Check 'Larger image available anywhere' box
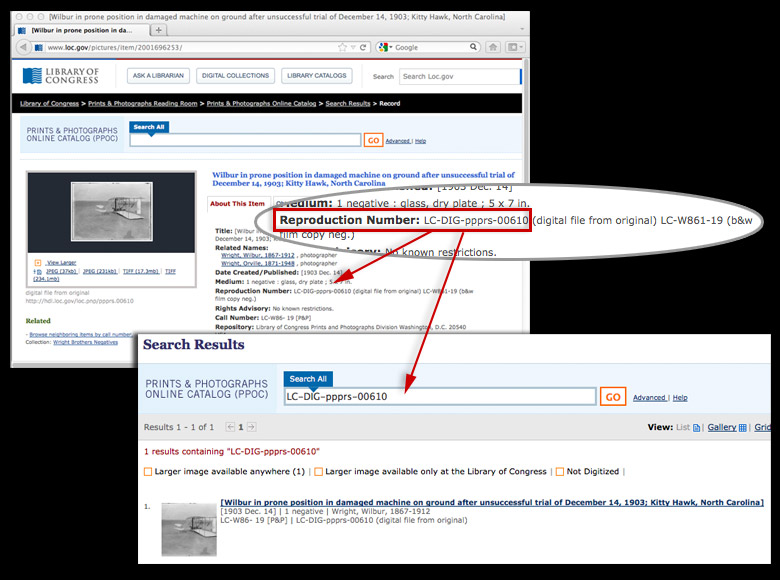This screenshot has height=580, width=780. pos(149,471)
